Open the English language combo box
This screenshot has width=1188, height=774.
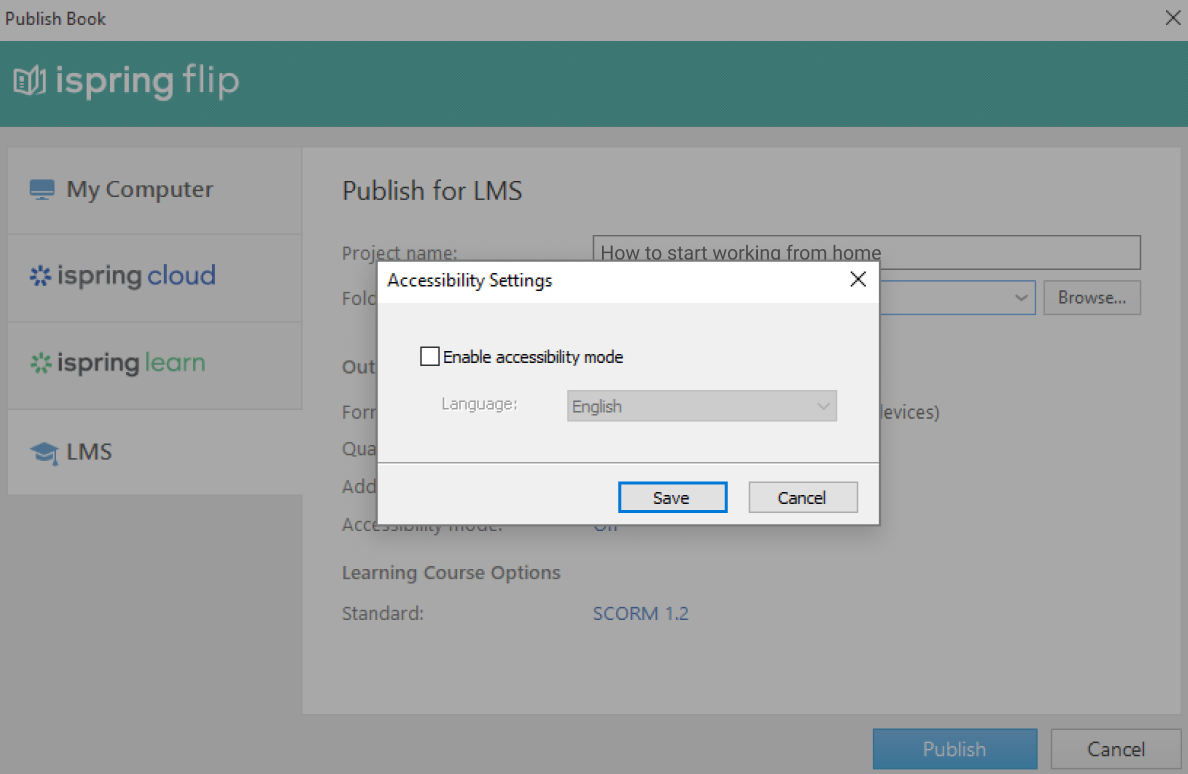701,405
